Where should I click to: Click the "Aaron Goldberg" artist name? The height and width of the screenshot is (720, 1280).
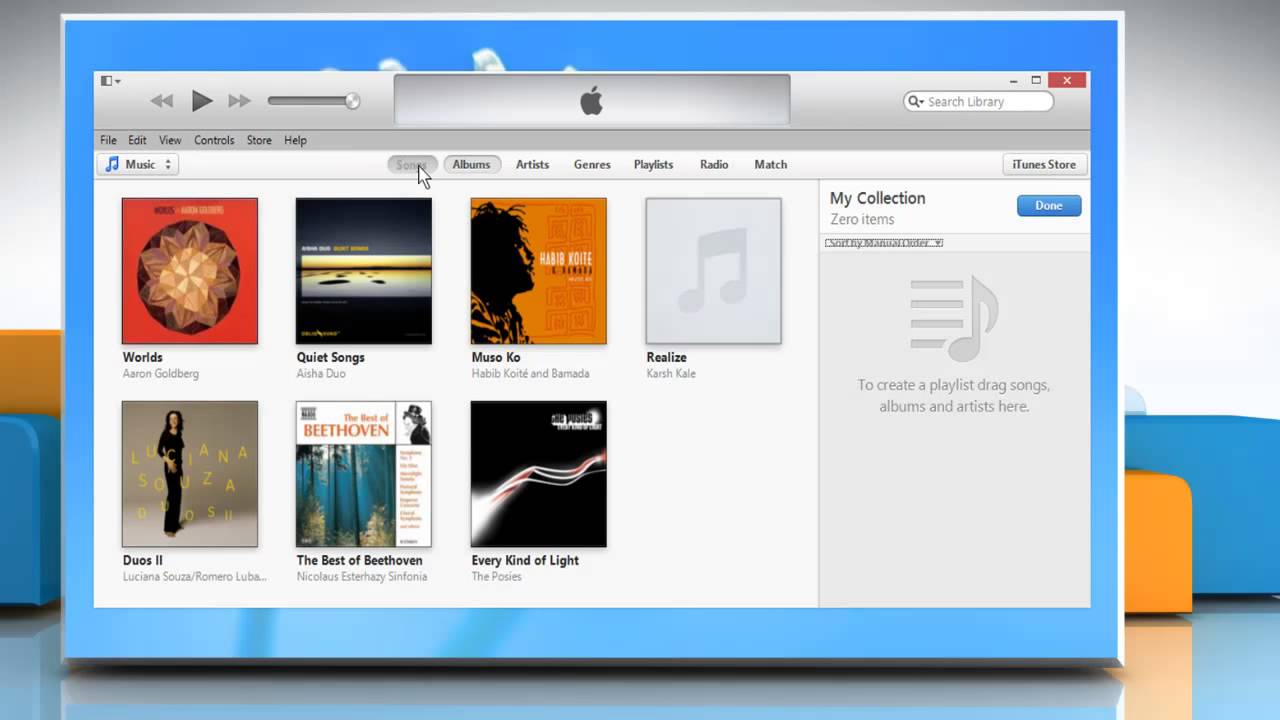161,374
